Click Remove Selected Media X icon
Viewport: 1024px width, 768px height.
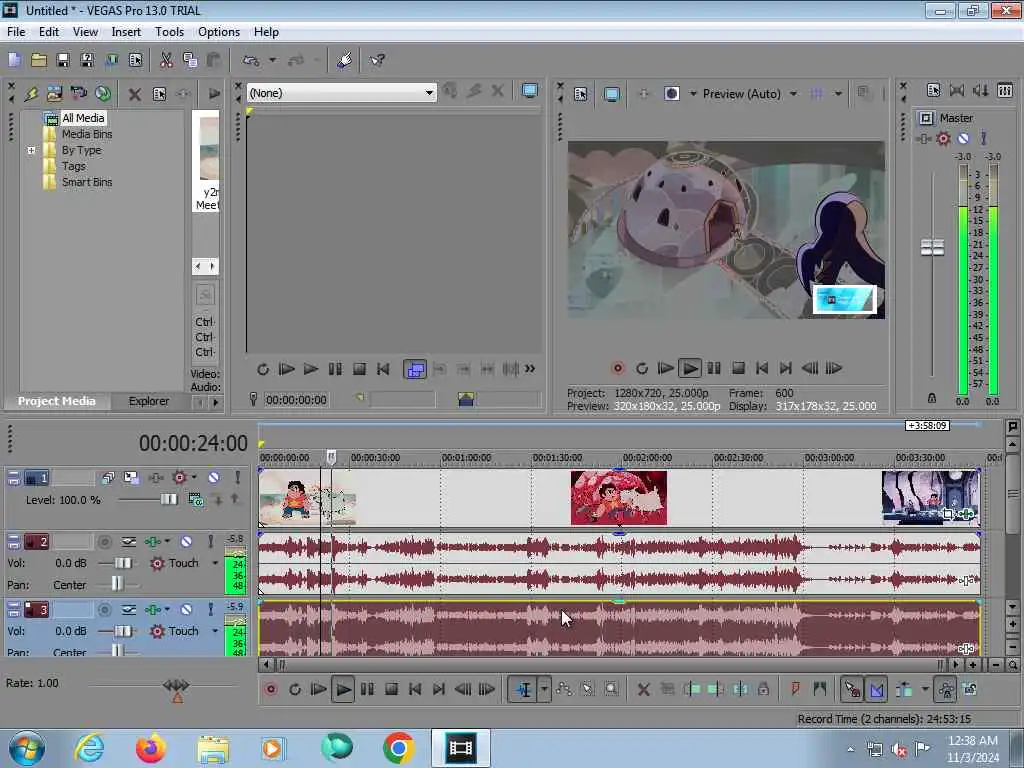135,94
